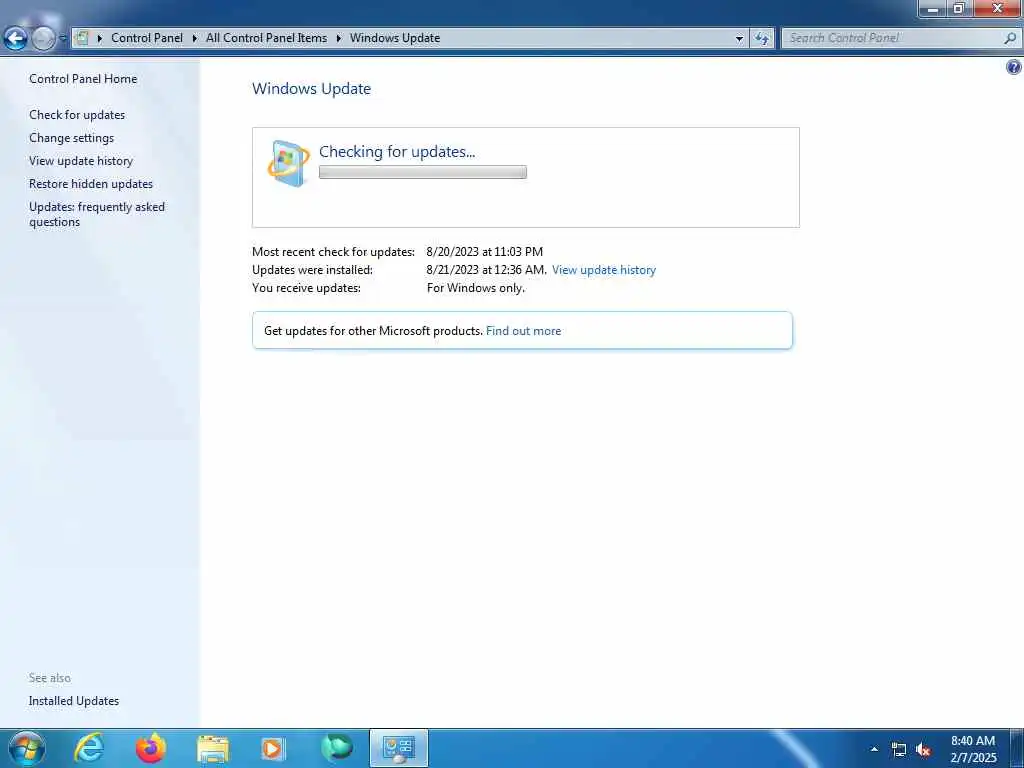Minimize the Windows Update window
The height and width of the screenshot is (768, 1024).
933,8
